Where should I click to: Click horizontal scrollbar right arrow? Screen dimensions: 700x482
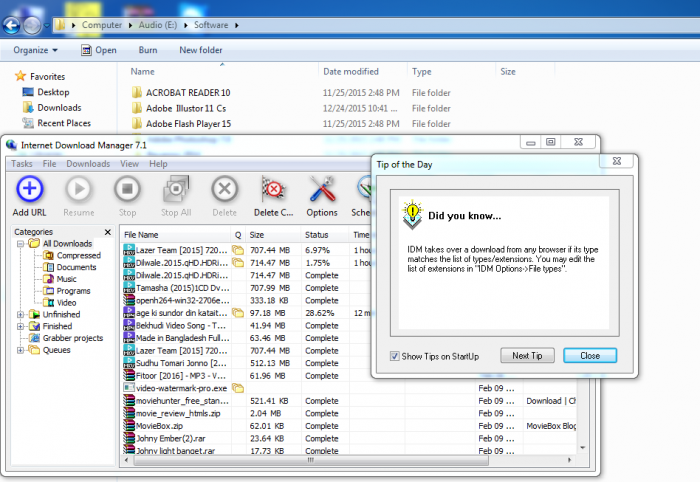click(569, 460)
